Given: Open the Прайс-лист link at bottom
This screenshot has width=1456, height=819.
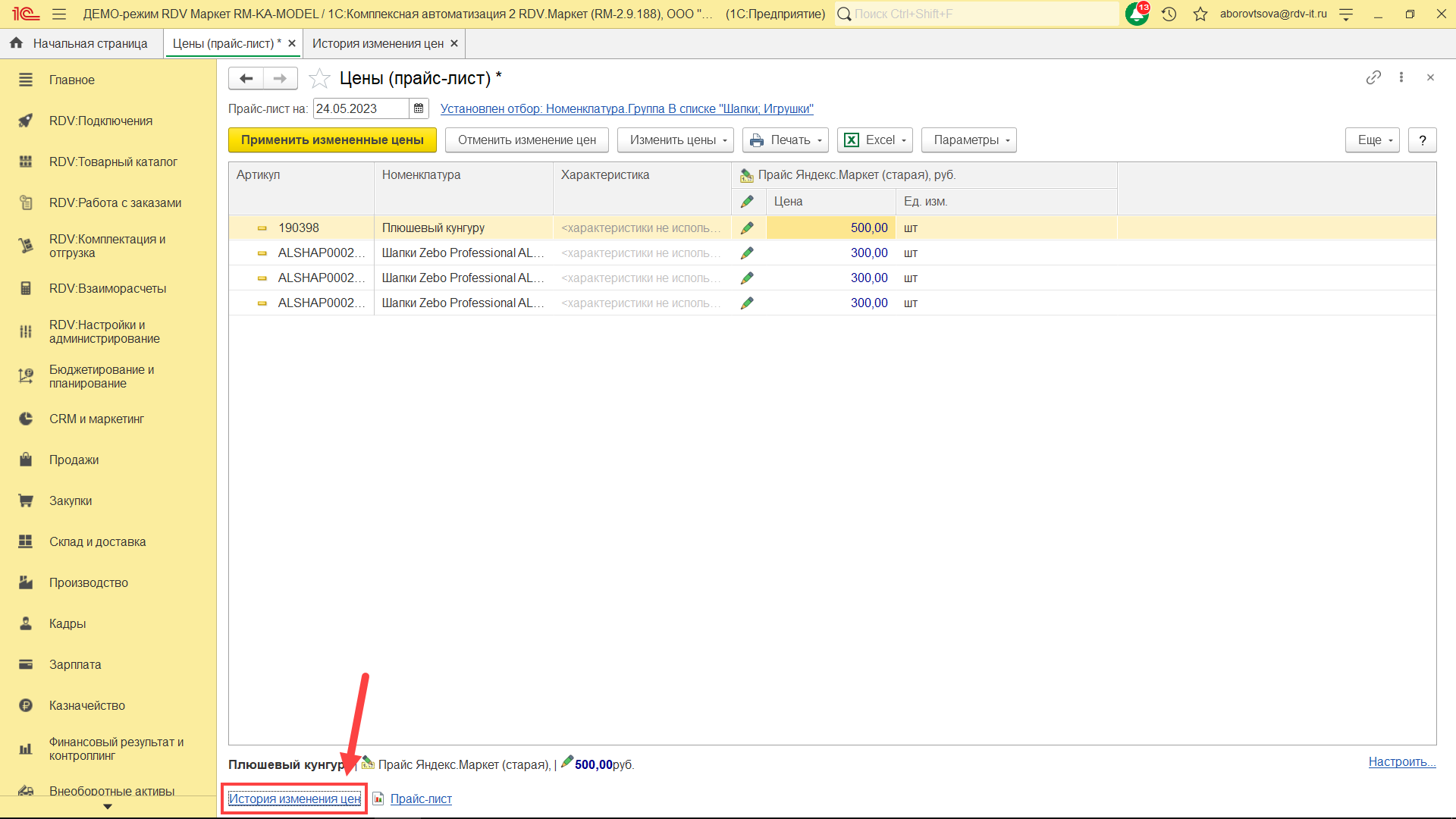Looking at the screenshot, I should pos(421,799).
